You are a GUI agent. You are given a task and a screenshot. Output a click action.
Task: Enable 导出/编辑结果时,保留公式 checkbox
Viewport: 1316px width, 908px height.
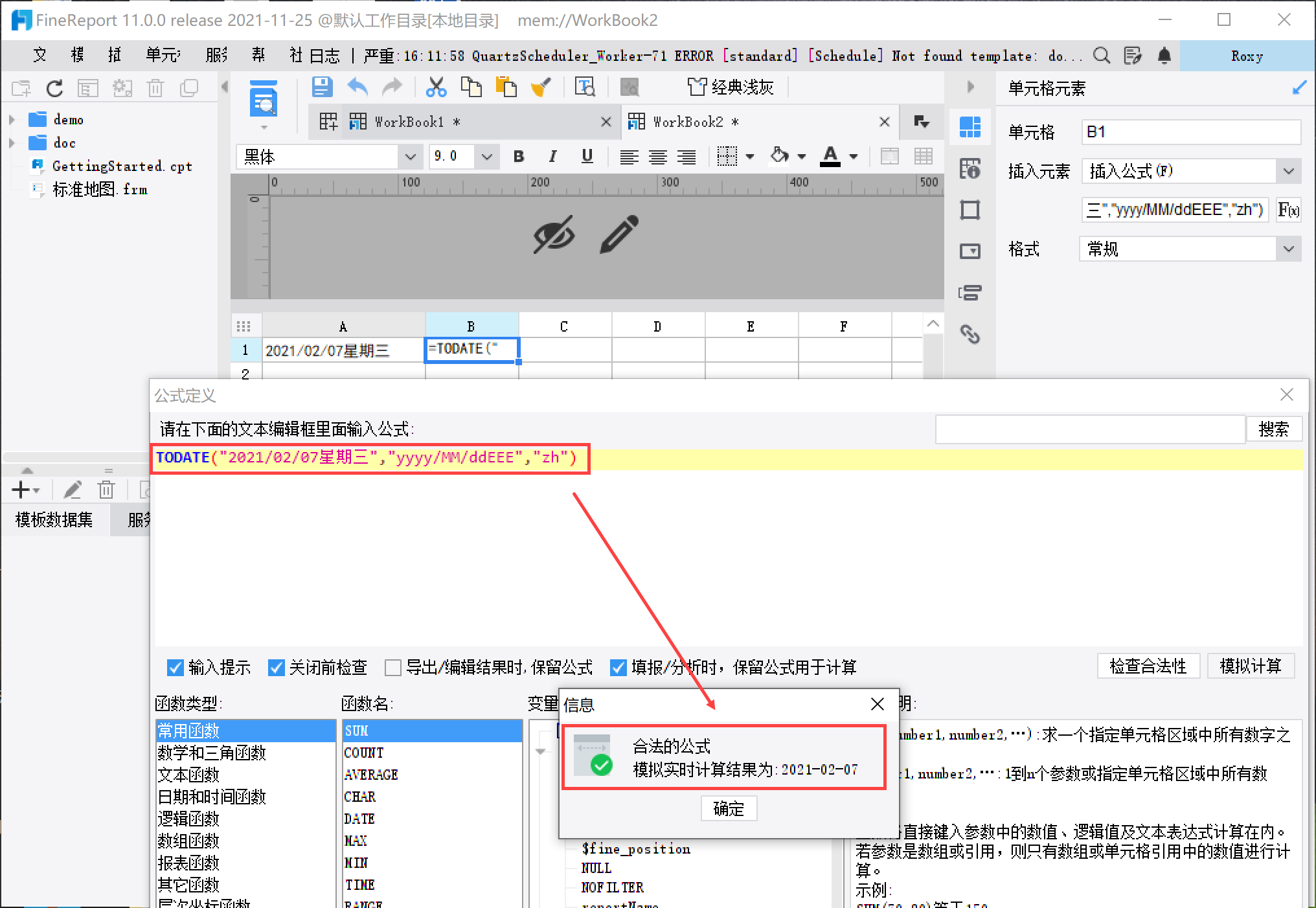[x=392, y=667]
